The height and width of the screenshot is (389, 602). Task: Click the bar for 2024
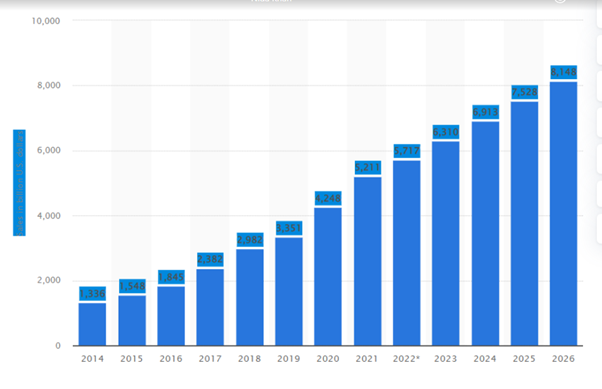[x=485, y=233]
